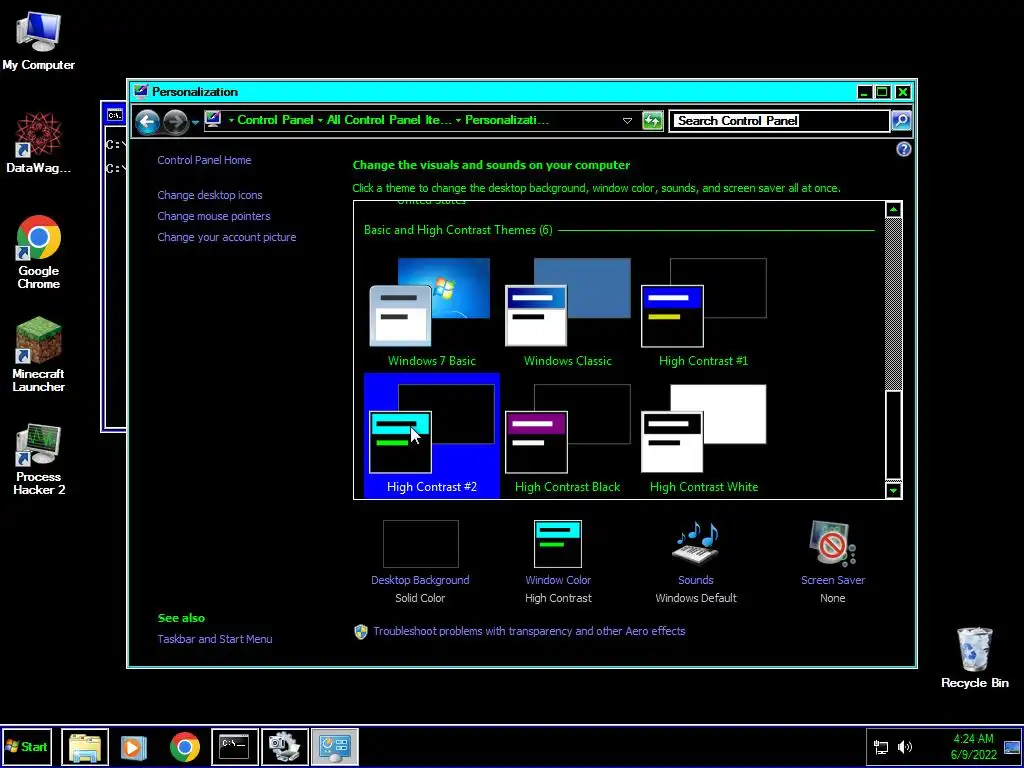Click the Command Prompt window system icon
The height and width of the screenshot is (768, 1024).
coord(115,116)
